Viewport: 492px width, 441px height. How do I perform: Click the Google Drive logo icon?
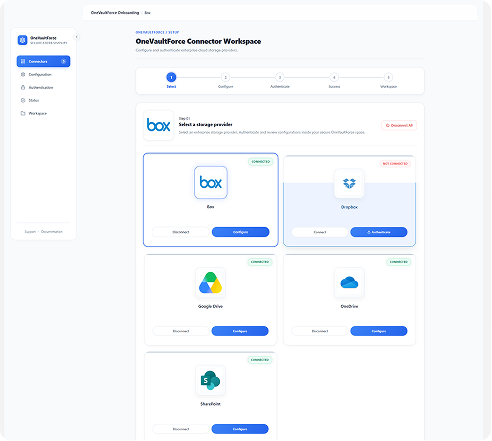210,282
